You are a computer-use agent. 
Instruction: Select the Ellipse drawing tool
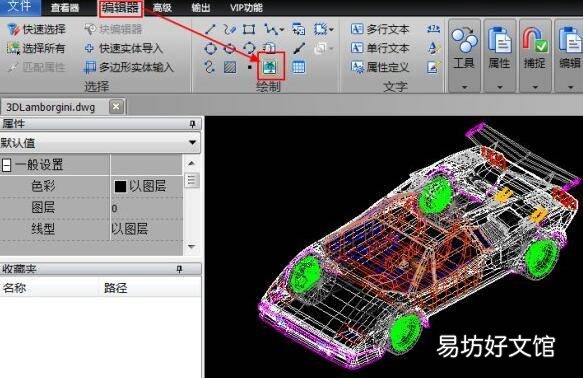pos(230,48)
